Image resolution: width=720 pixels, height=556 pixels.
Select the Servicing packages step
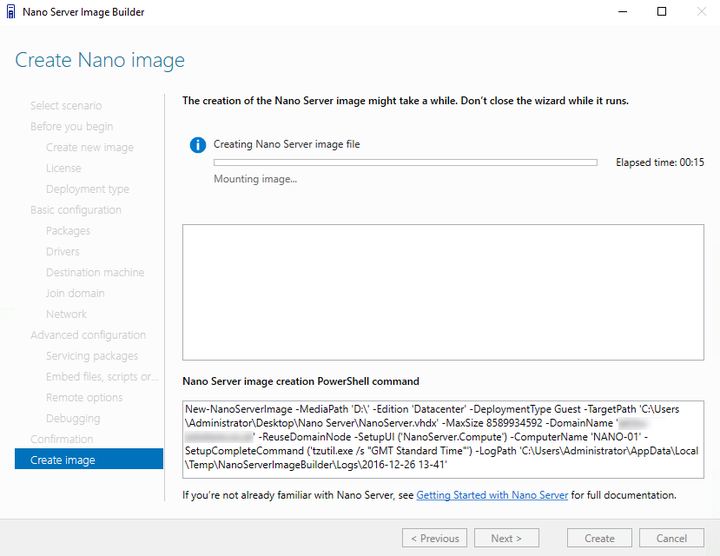92,356
